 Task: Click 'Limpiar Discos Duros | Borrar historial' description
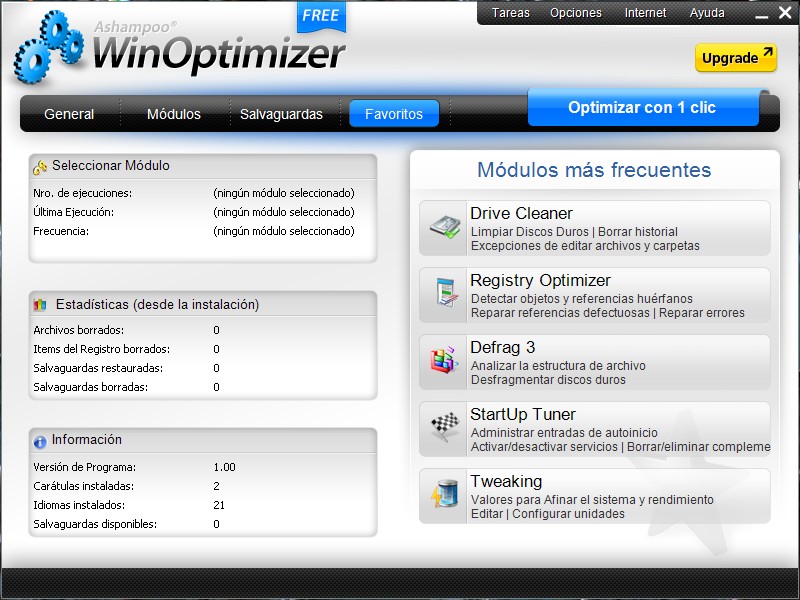[x=574, y=232]
